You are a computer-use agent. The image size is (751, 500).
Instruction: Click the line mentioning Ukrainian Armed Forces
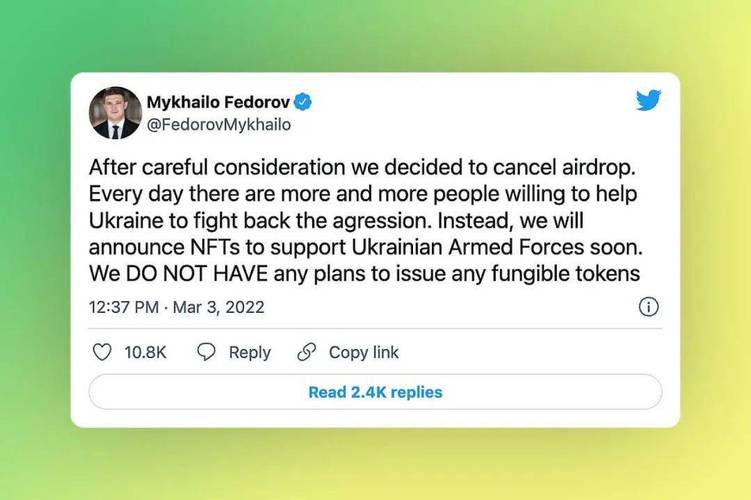click(x=366, y=248)
